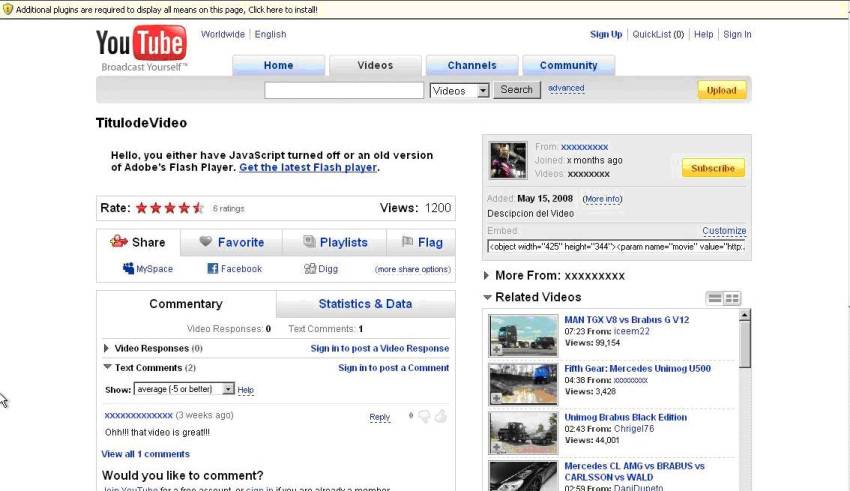
Task: Click the Flag icon
Action: point(407,242)
